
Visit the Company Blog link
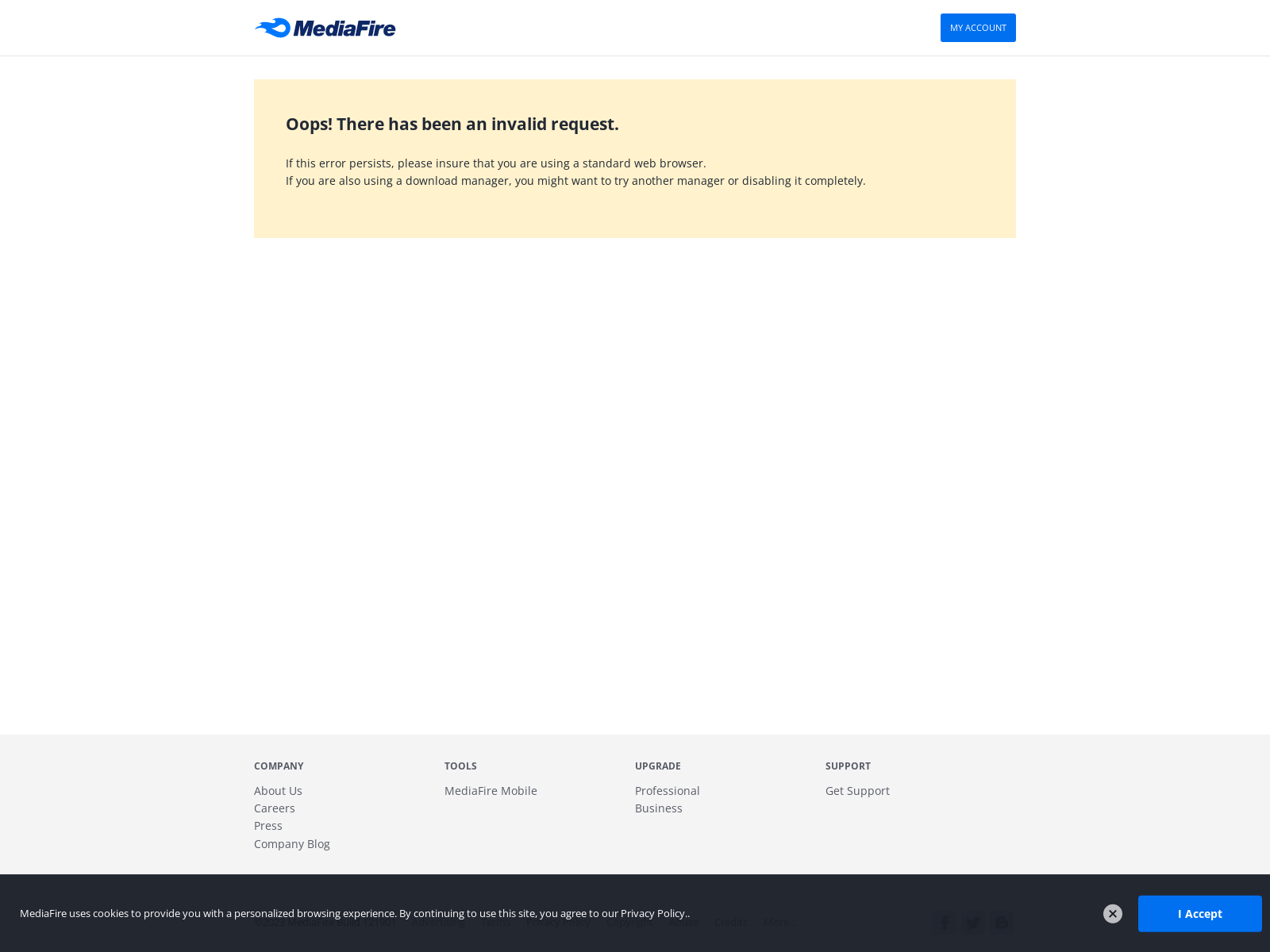292,844
